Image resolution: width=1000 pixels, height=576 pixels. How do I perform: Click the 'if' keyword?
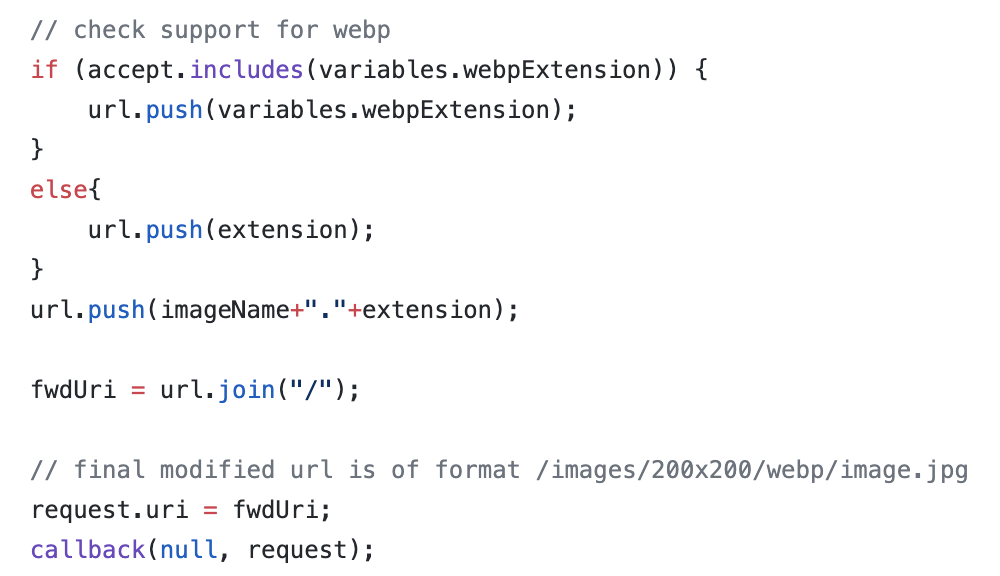pyautogui.click(x=44, y=70)
